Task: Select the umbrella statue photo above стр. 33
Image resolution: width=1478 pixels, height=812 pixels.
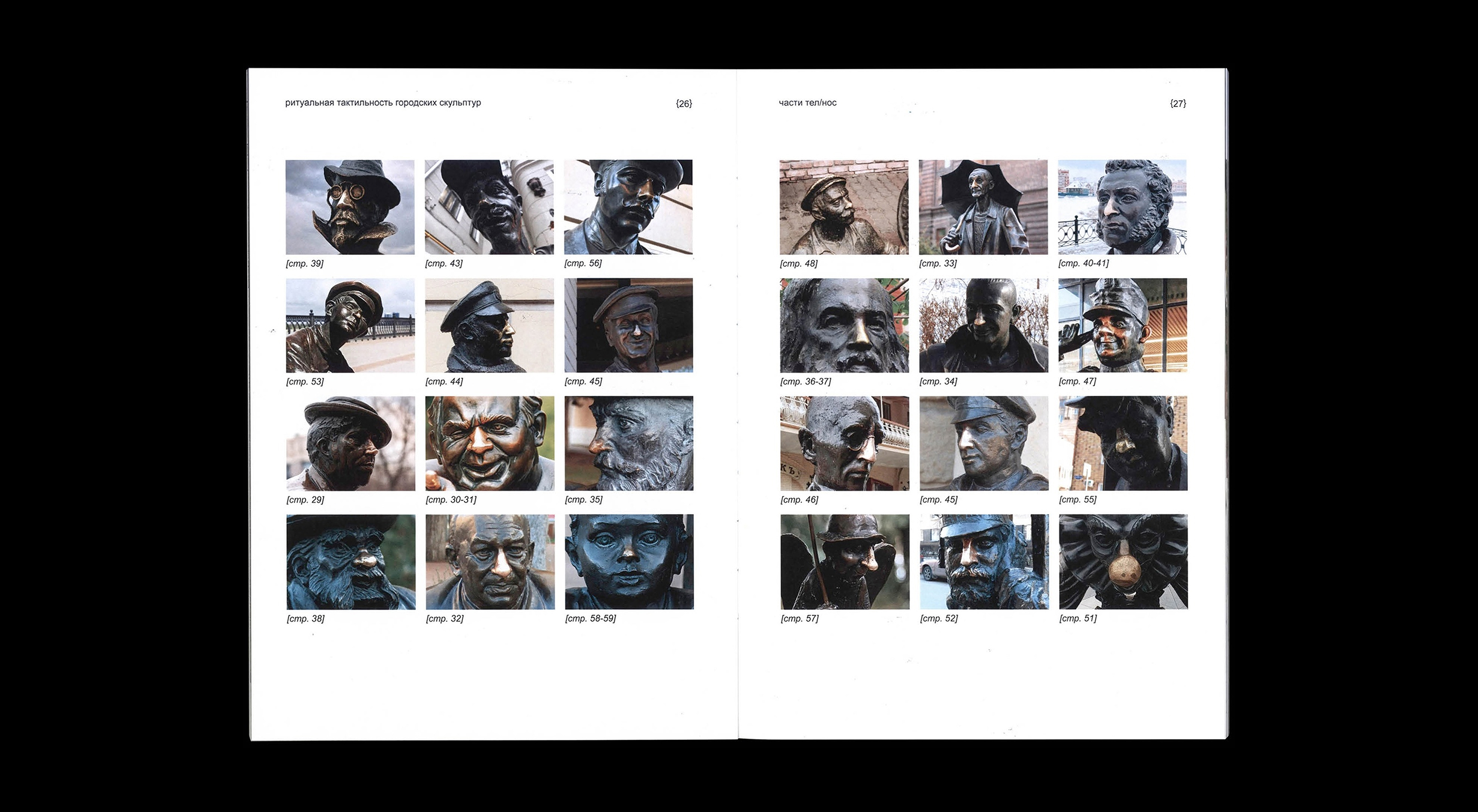Action: (983, 207)
